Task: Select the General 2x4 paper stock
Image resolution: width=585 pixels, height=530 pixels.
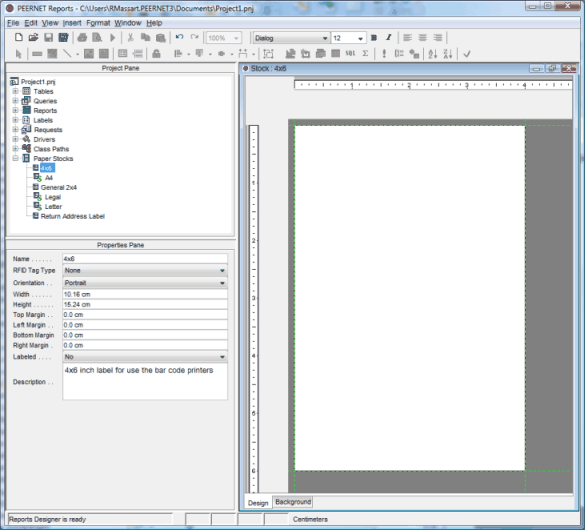Action: [x=59, y=188]
